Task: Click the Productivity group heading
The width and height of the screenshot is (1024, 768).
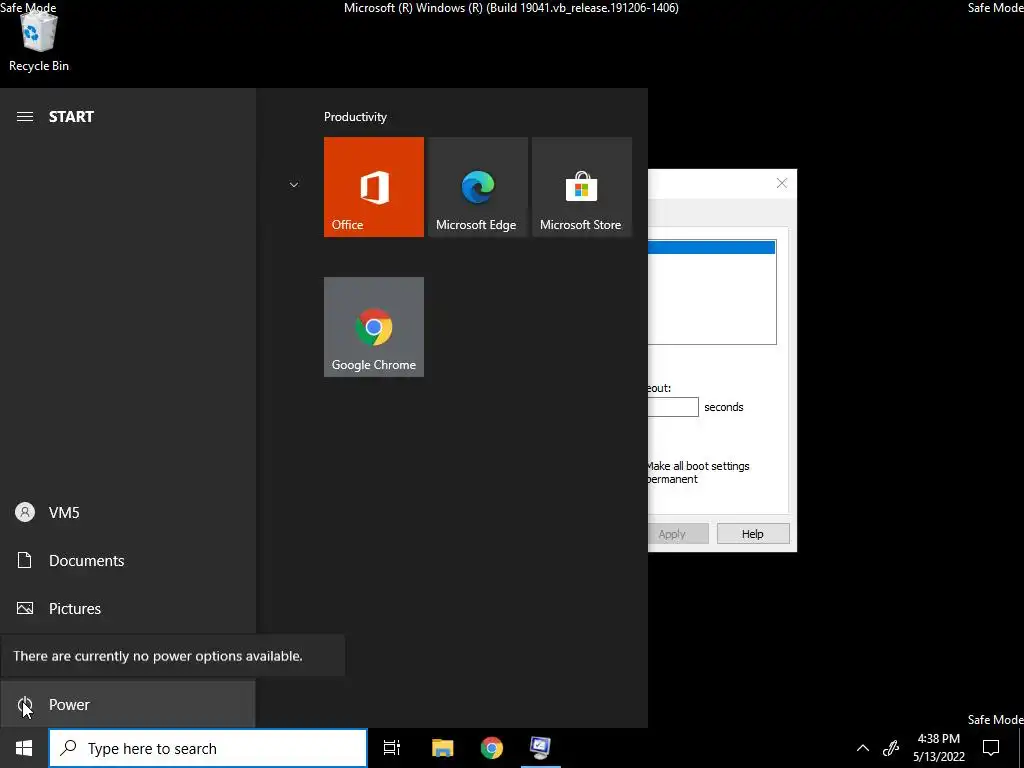Action: click(355, 117)
